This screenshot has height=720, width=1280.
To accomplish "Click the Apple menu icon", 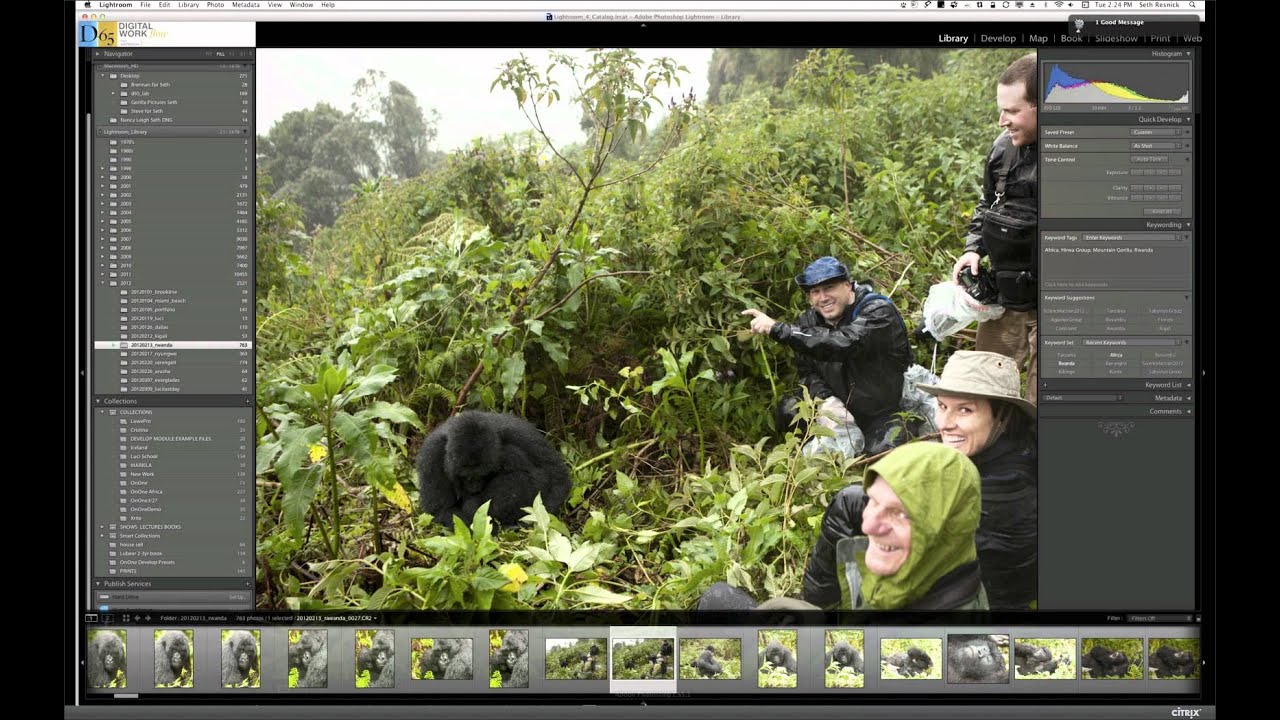I will pos(88,5).
